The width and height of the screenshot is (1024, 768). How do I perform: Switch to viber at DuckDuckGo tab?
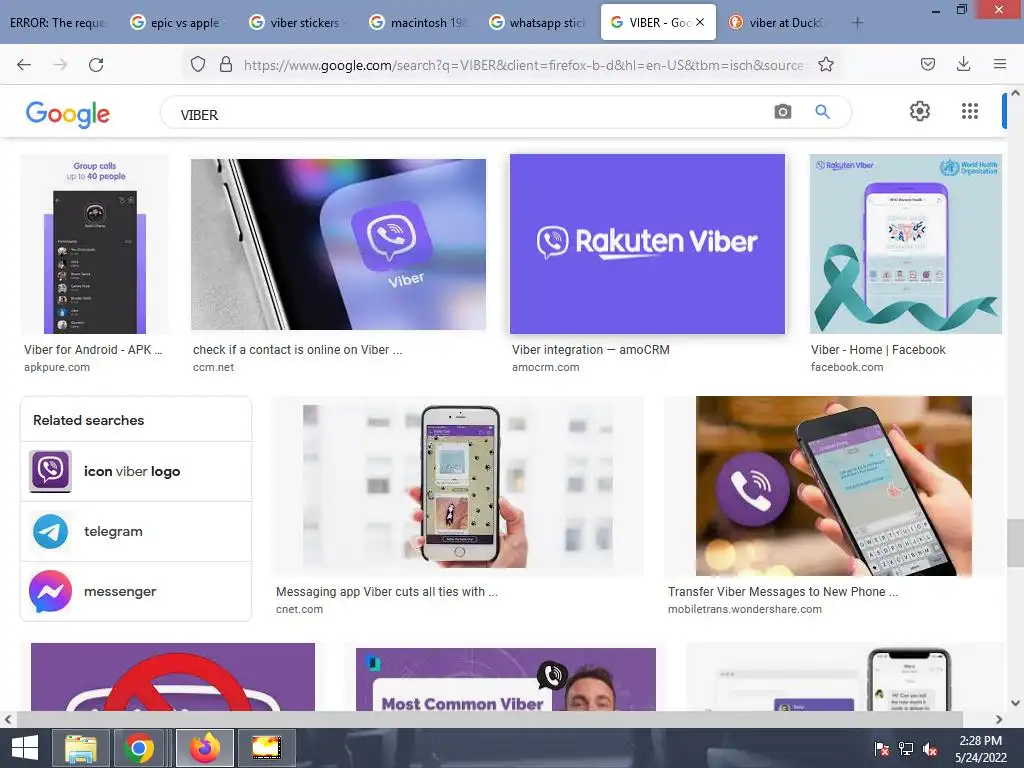[x=777, y=23]
